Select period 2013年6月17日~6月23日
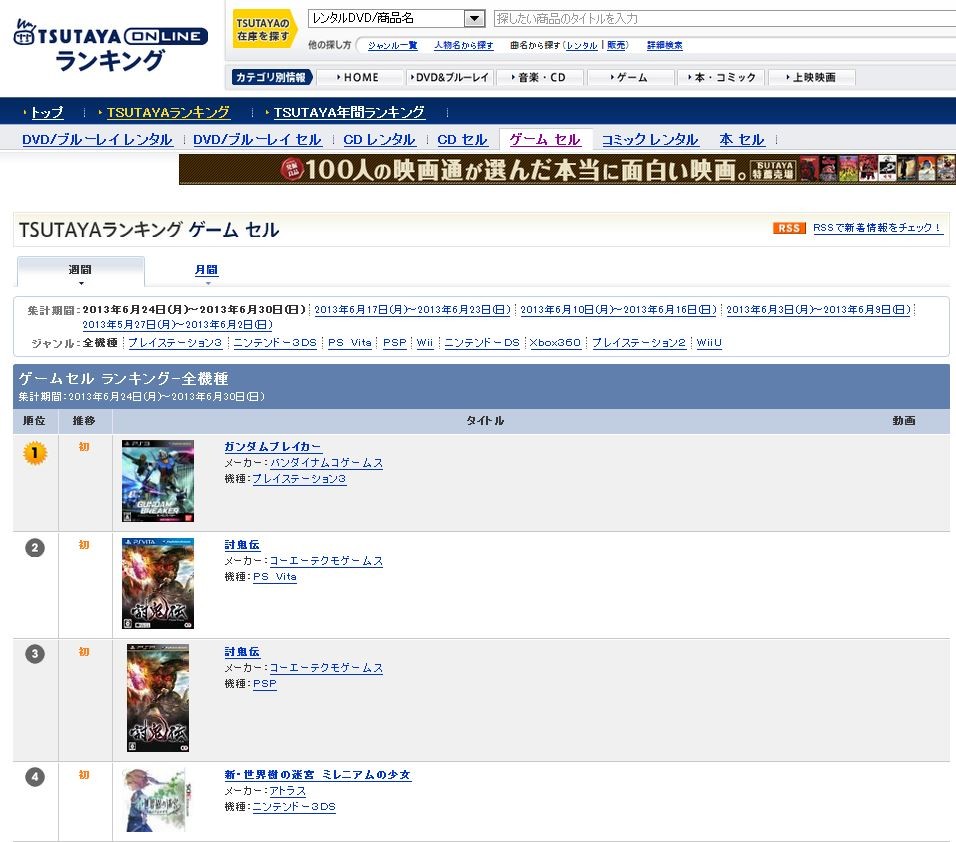 click(x=412, y=310)
